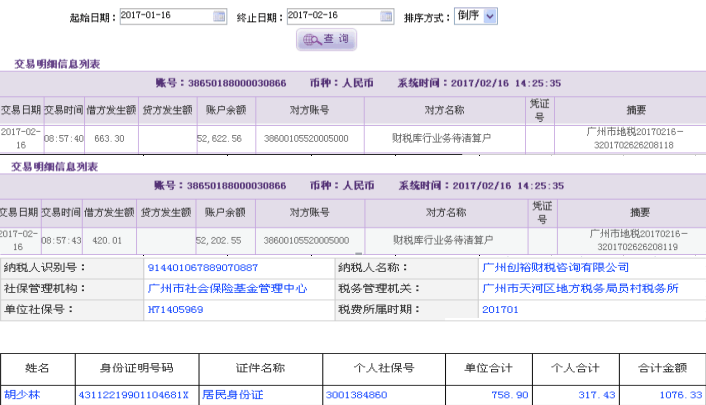Open the start date calendar picker

click(x=219, y=17)
